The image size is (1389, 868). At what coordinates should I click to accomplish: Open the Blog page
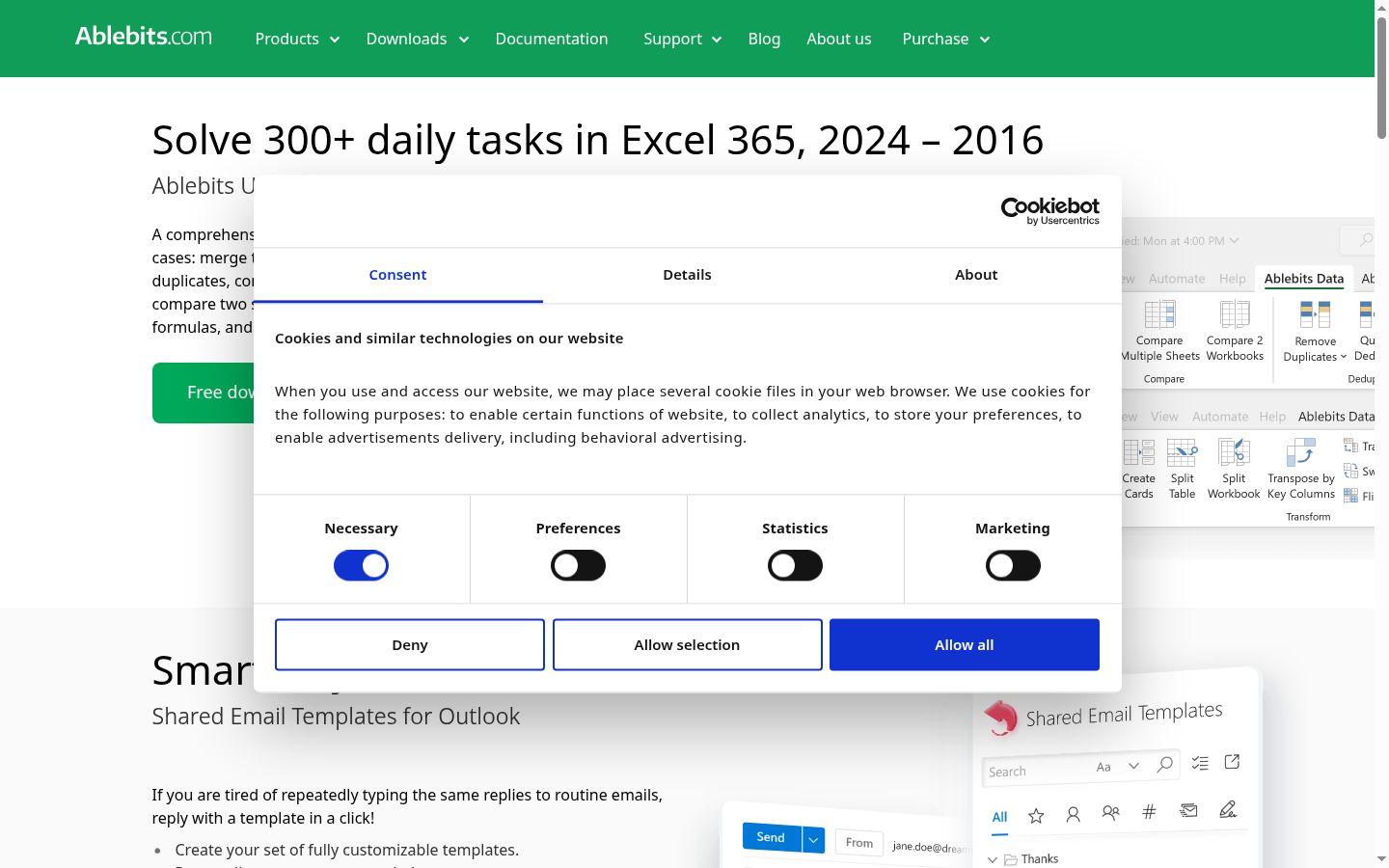764,39
